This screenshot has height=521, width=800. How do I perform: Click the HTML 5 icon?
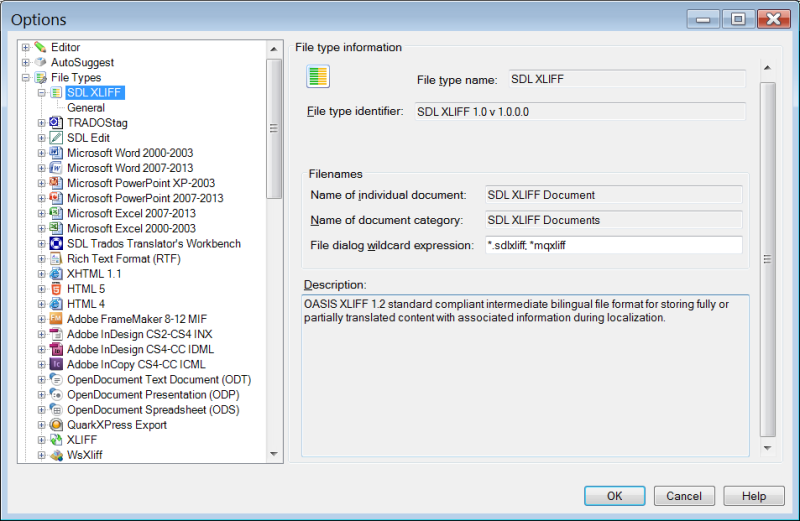(56, 289)
